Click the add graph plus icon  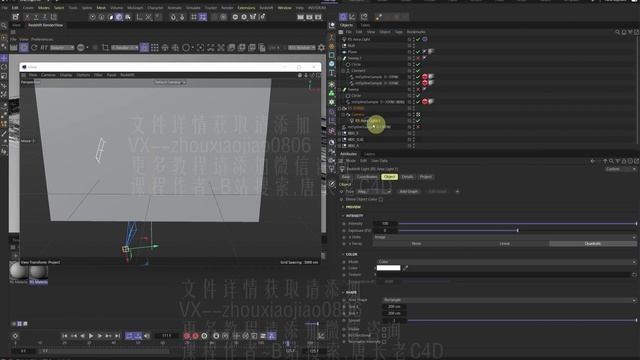(x=457, y=191)
